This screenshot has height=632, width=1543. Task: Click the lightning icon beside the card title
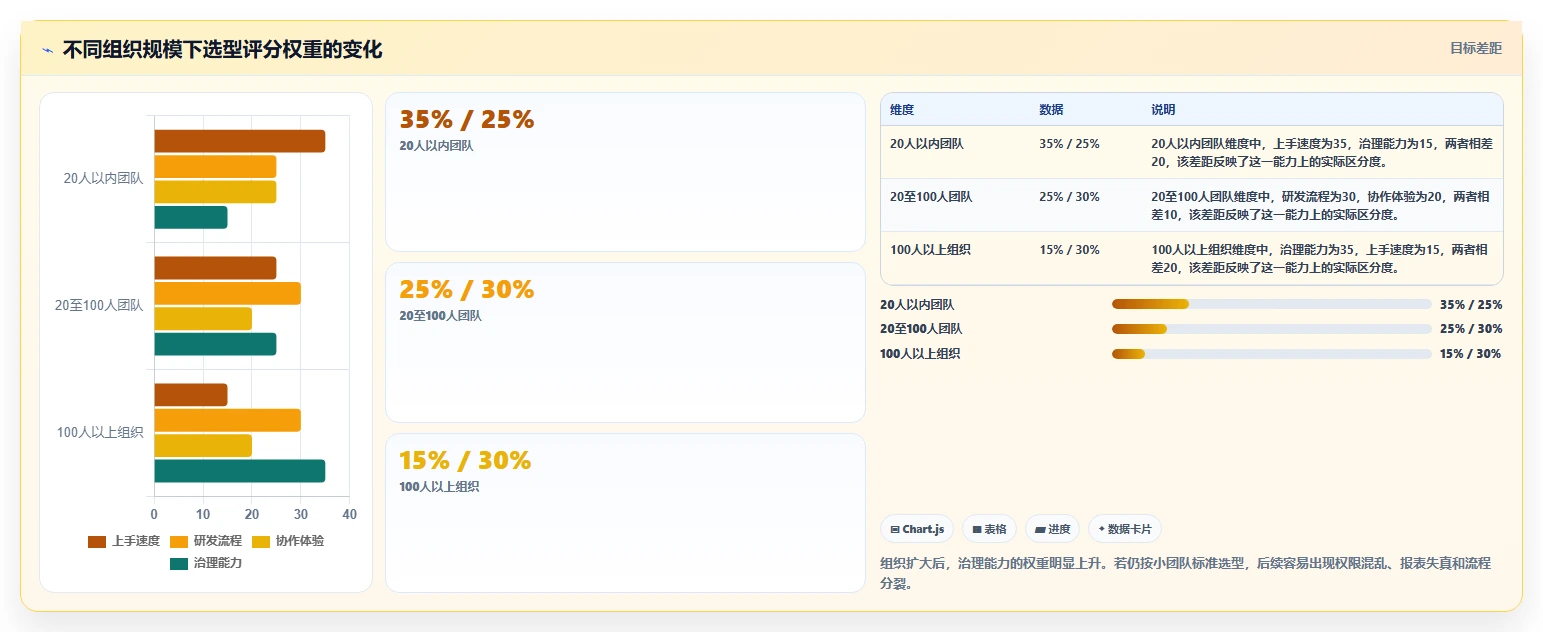tap(47, 50)
